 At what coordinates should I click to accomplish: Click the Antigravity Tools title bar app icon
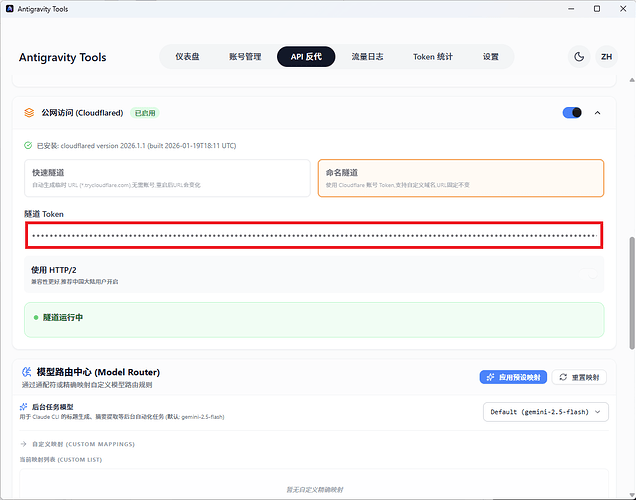[x=10, y=9]
